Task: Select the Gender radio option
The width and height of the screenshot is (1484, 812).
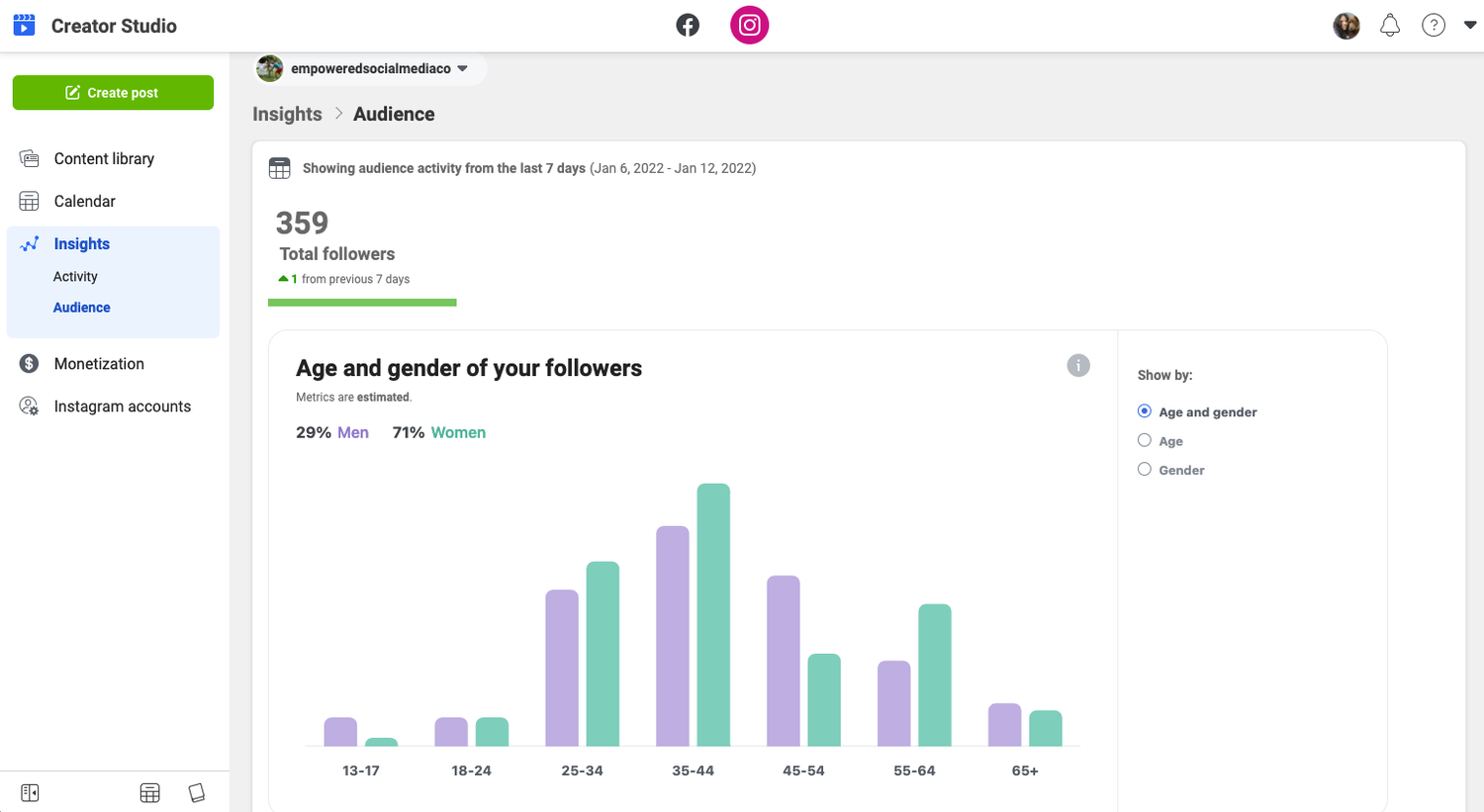Action: pos(1145,469)
